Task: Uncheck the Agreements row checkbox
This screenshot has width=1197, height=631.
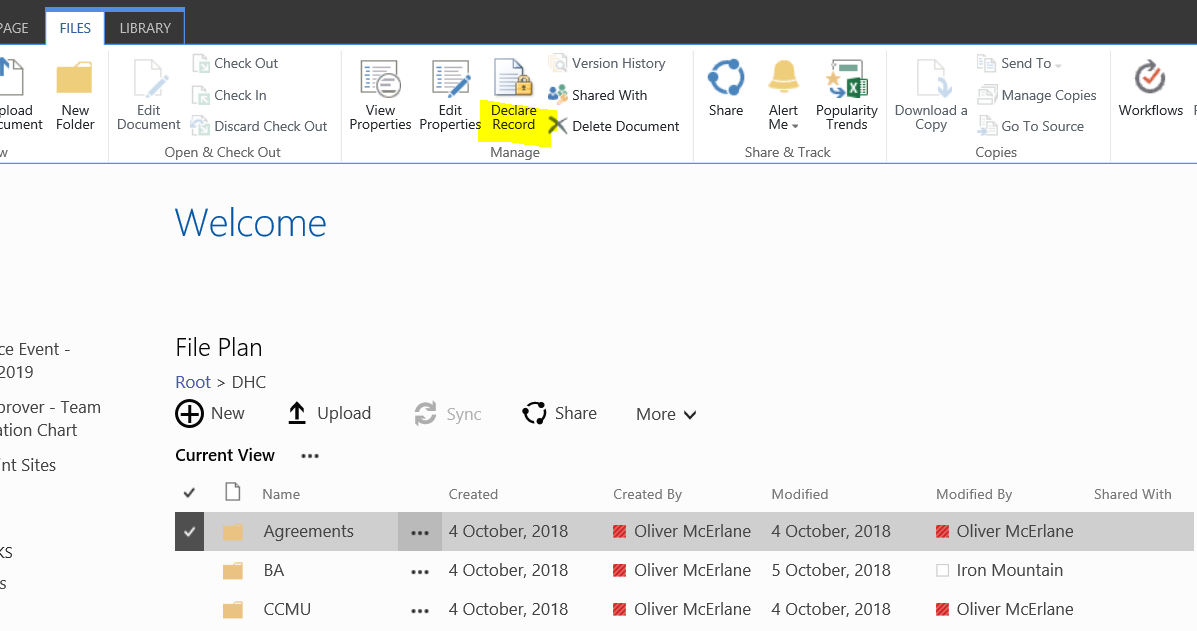Action: coord(189,532)
